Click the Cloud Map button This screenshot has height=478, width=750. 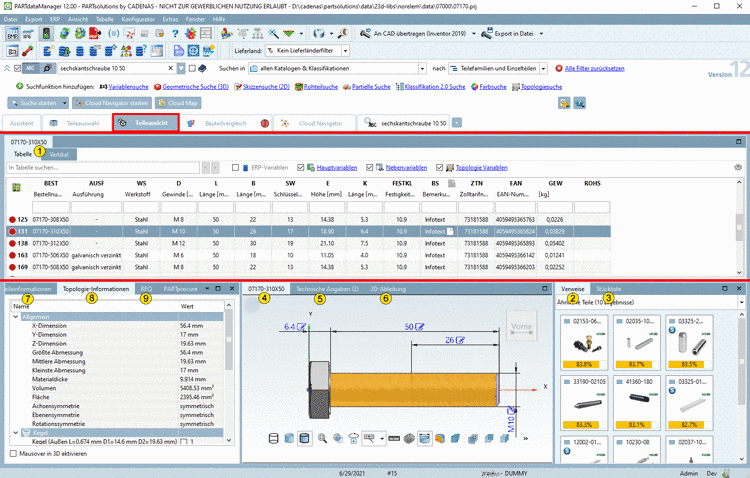(x=178, y=103)
